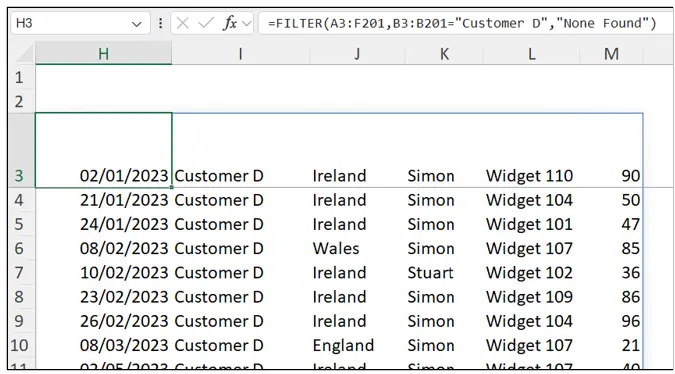Screen dimensions: 675x374
Task: Click cell with date 26/02/2023
Action: coord(103,321)
